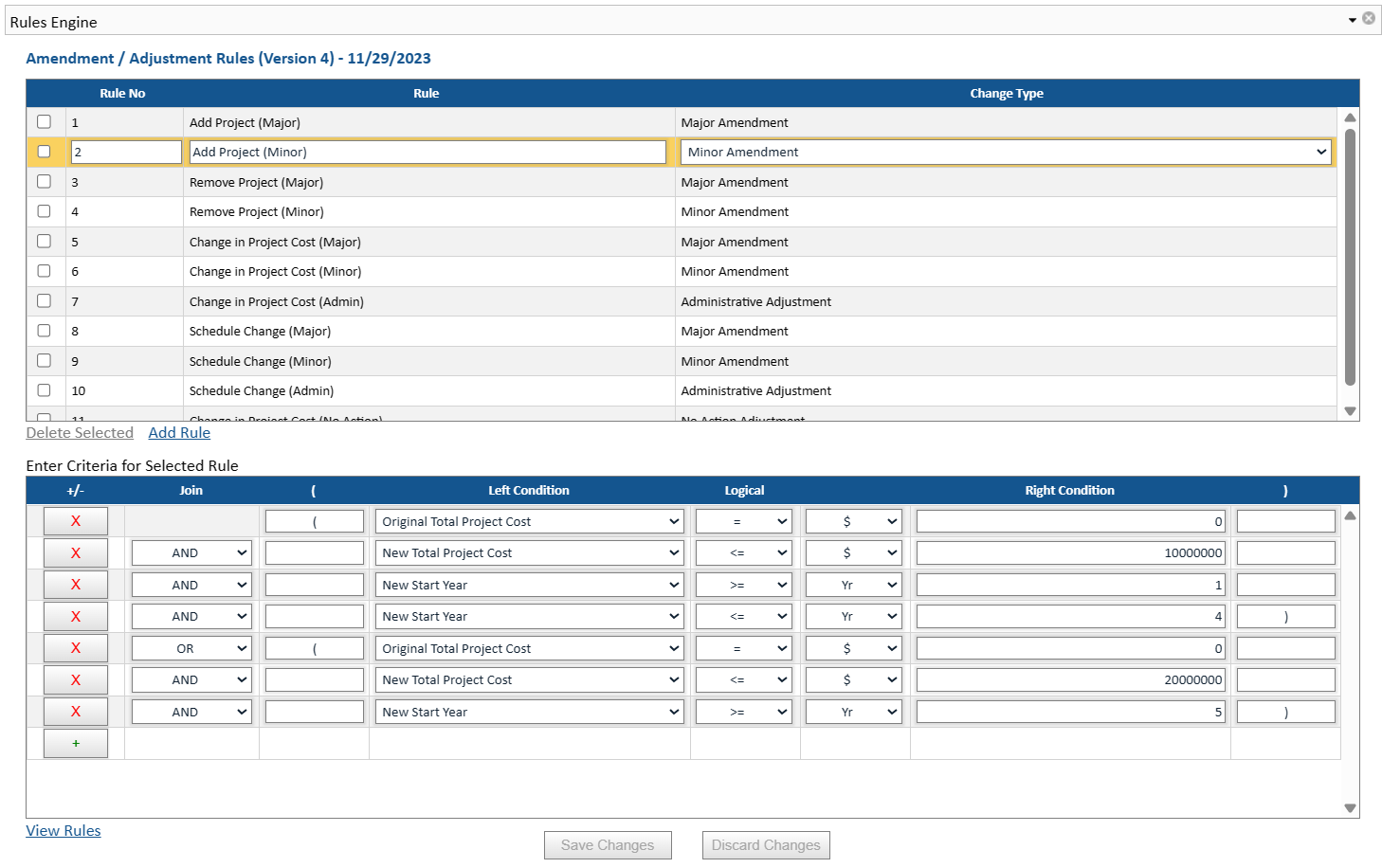Open logical operator dropdown on value 5 row
1382x868 pixels.
[744, 712]
